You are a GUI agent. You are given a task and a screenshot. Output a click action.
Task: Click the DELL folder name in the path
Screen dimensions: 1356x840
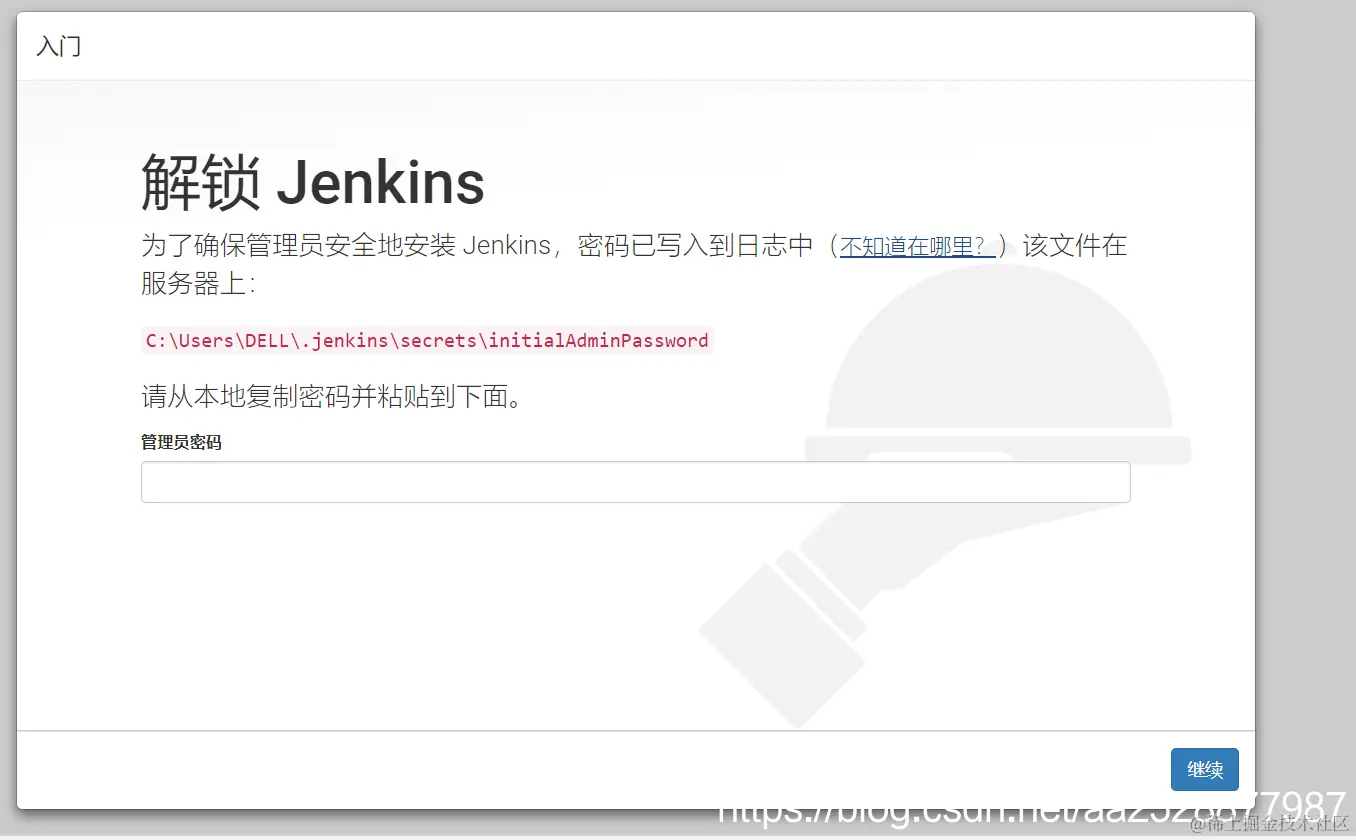pos(267,341)
